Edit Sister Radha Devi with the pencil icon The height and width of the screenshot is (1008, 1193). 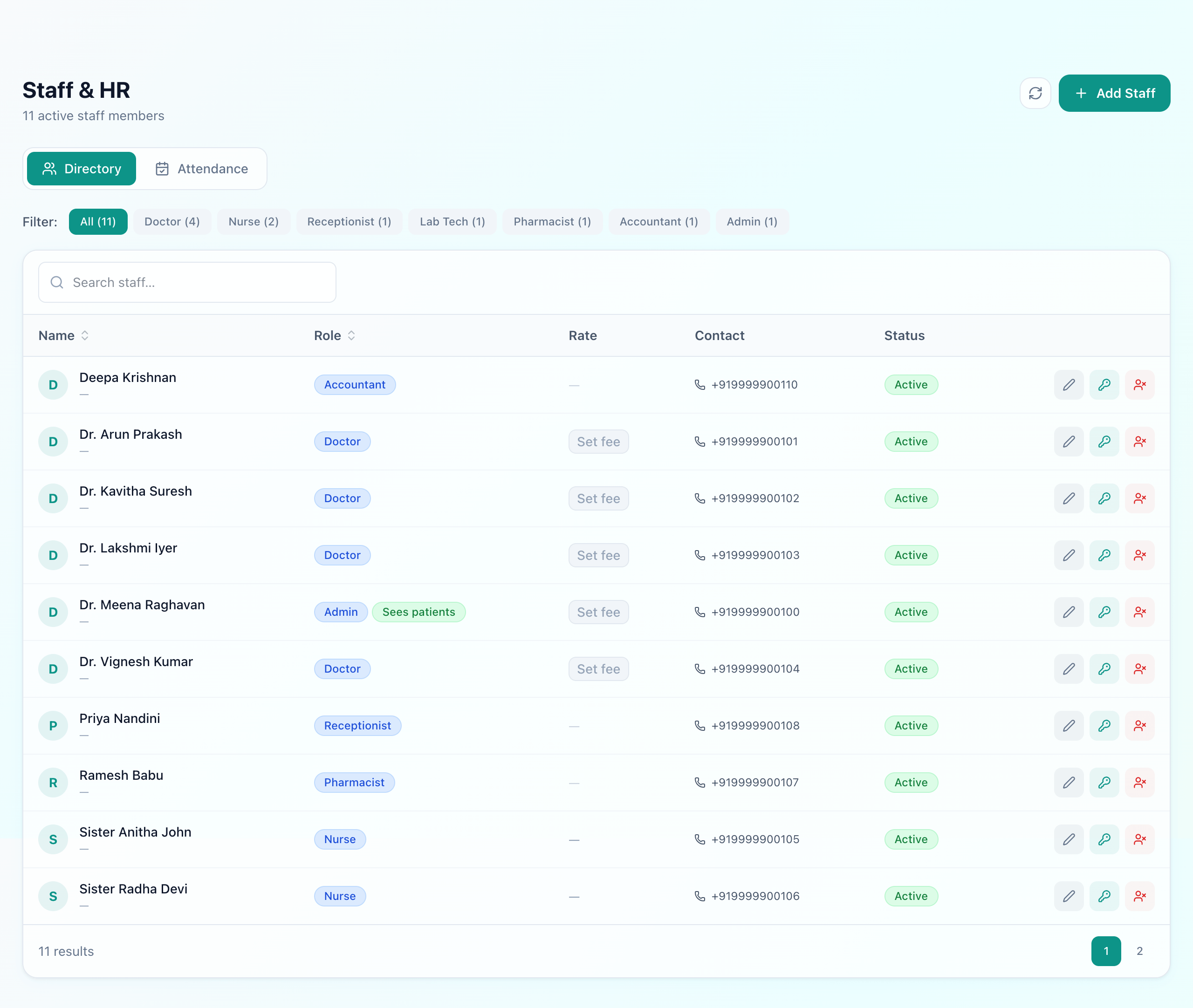[1069, 896]
